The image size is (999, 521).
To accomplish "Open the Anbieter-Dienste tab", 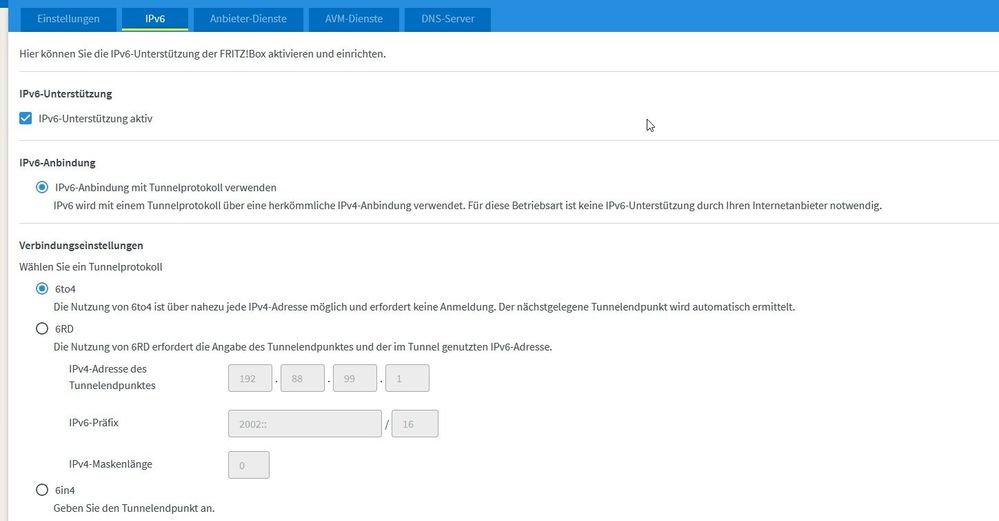I will click(248, 18).
